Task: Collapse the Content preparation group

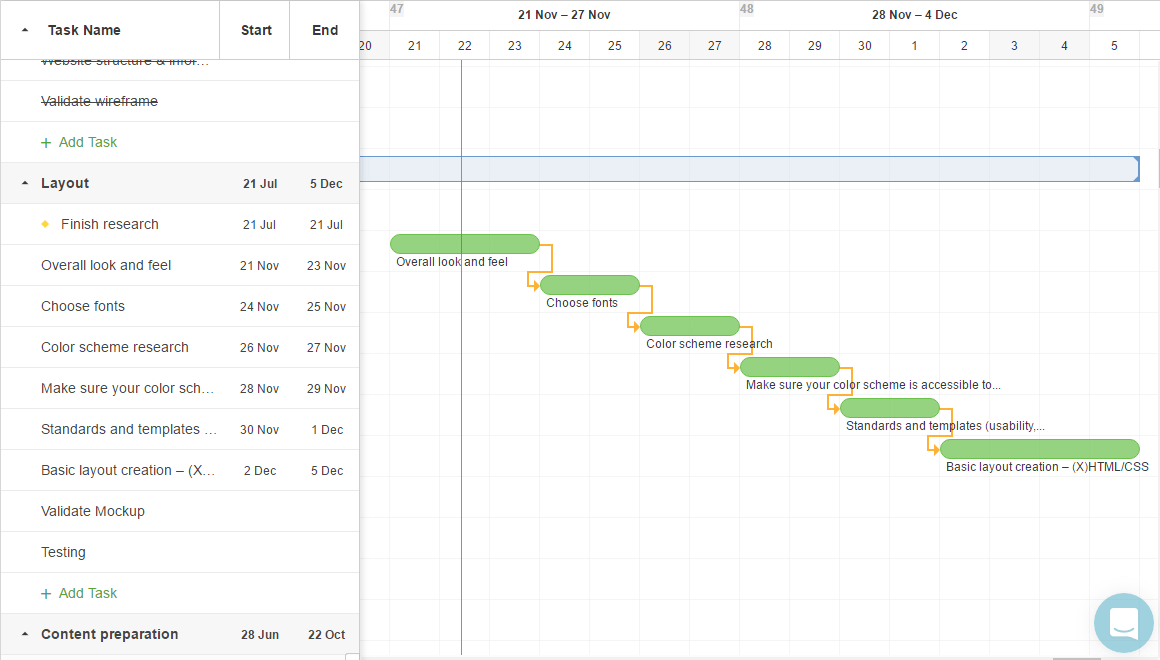Action: (23, 634)
